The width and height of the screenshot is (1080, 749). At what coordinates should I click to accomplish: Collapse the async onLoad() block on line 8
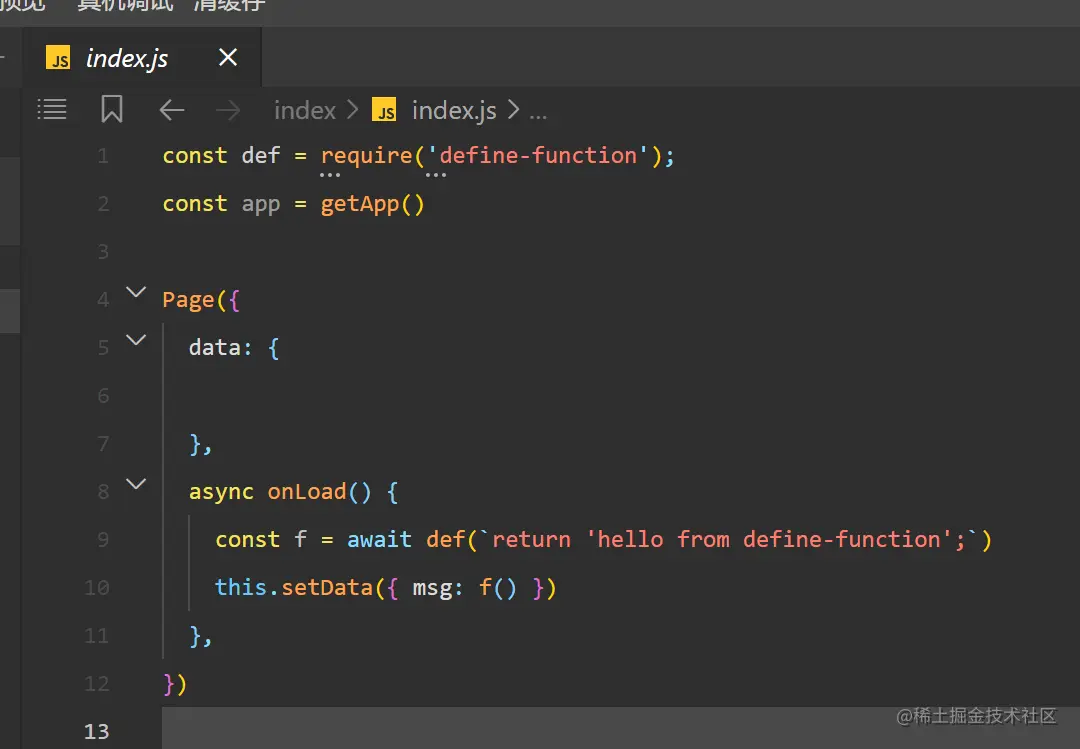[x=136, y=484]
